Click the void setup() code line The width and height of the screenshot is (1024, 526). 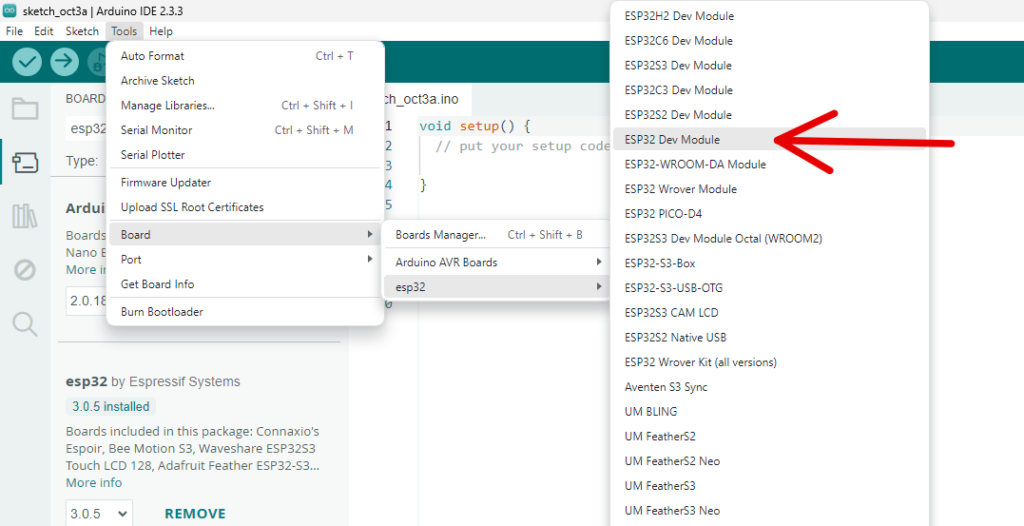pos(475,125)
